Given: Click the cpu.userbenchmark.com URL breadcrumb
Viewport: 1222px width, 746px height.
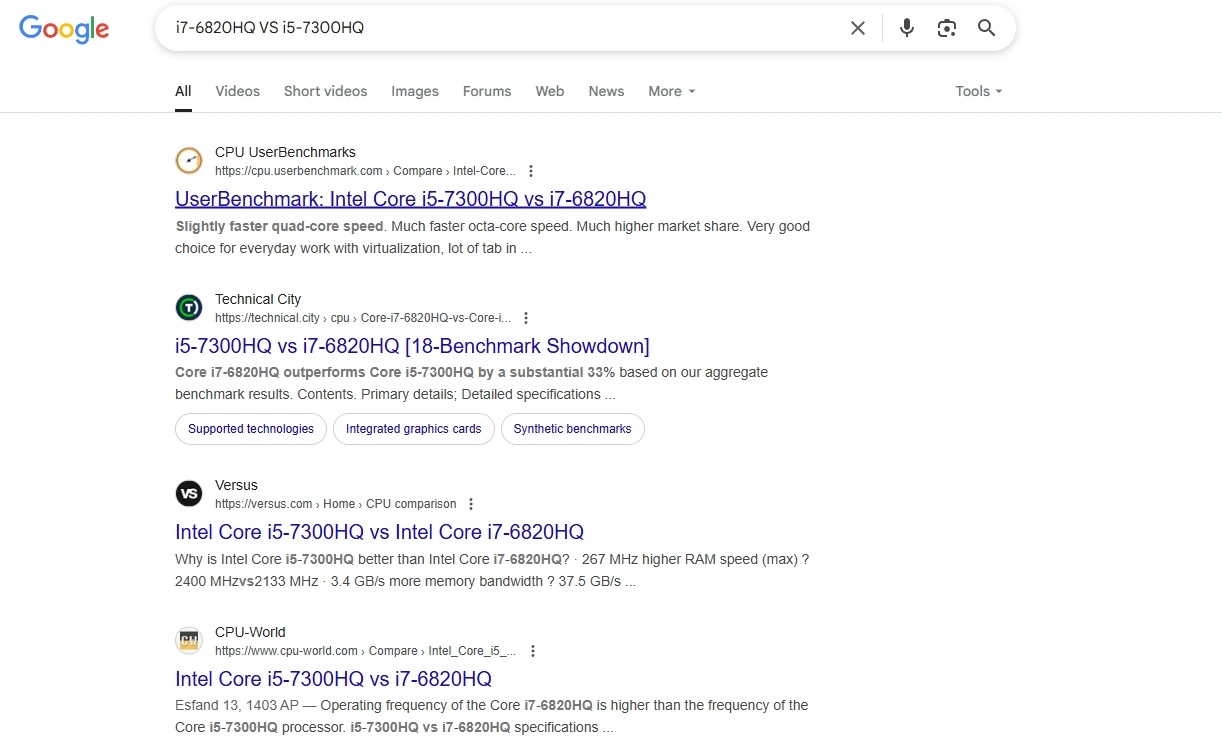Looking at the screenshot, I should pyautogui.click(x=366, y=171).
